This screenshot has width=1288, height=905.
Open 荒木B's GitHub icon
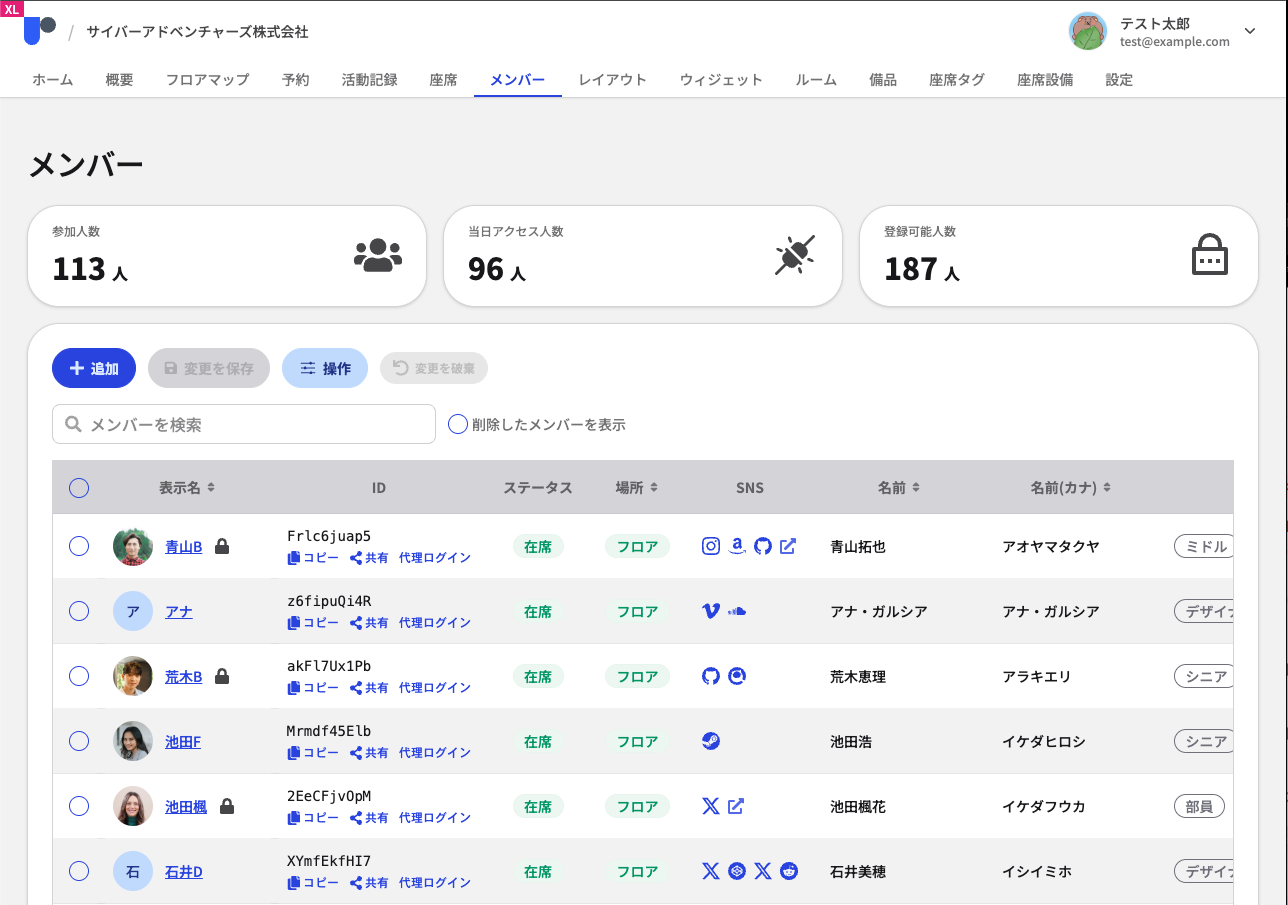coord(711,676)
